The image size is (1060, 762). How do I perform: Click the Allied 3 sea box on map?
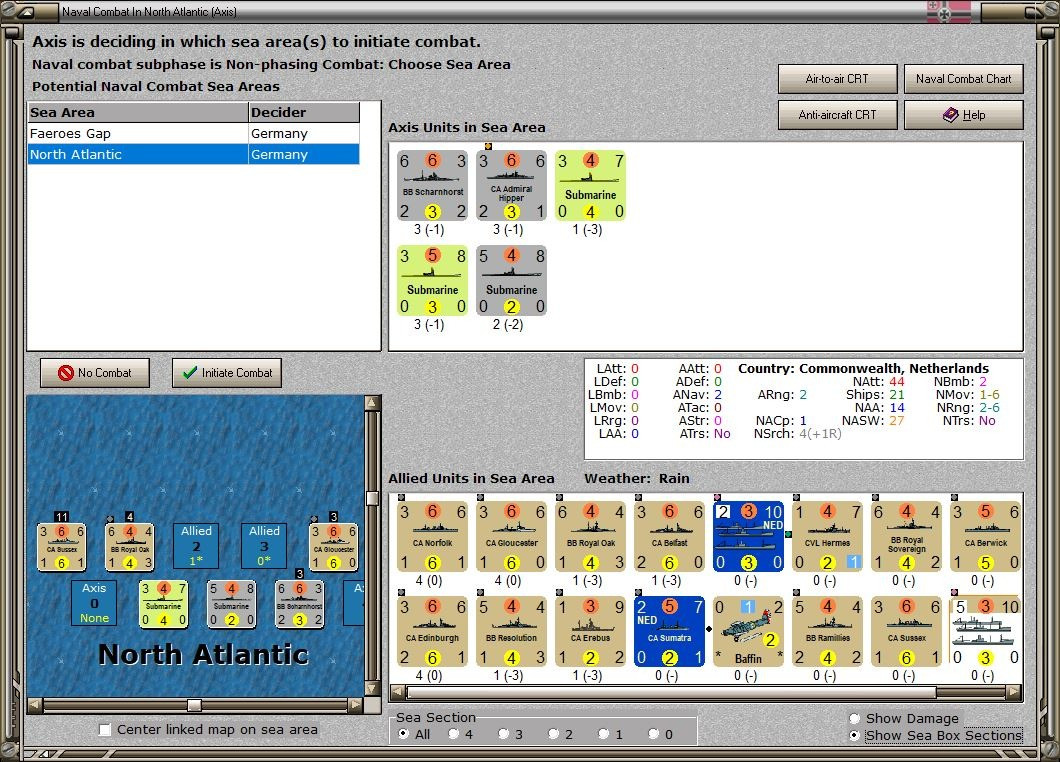click(x=264, y=546)
